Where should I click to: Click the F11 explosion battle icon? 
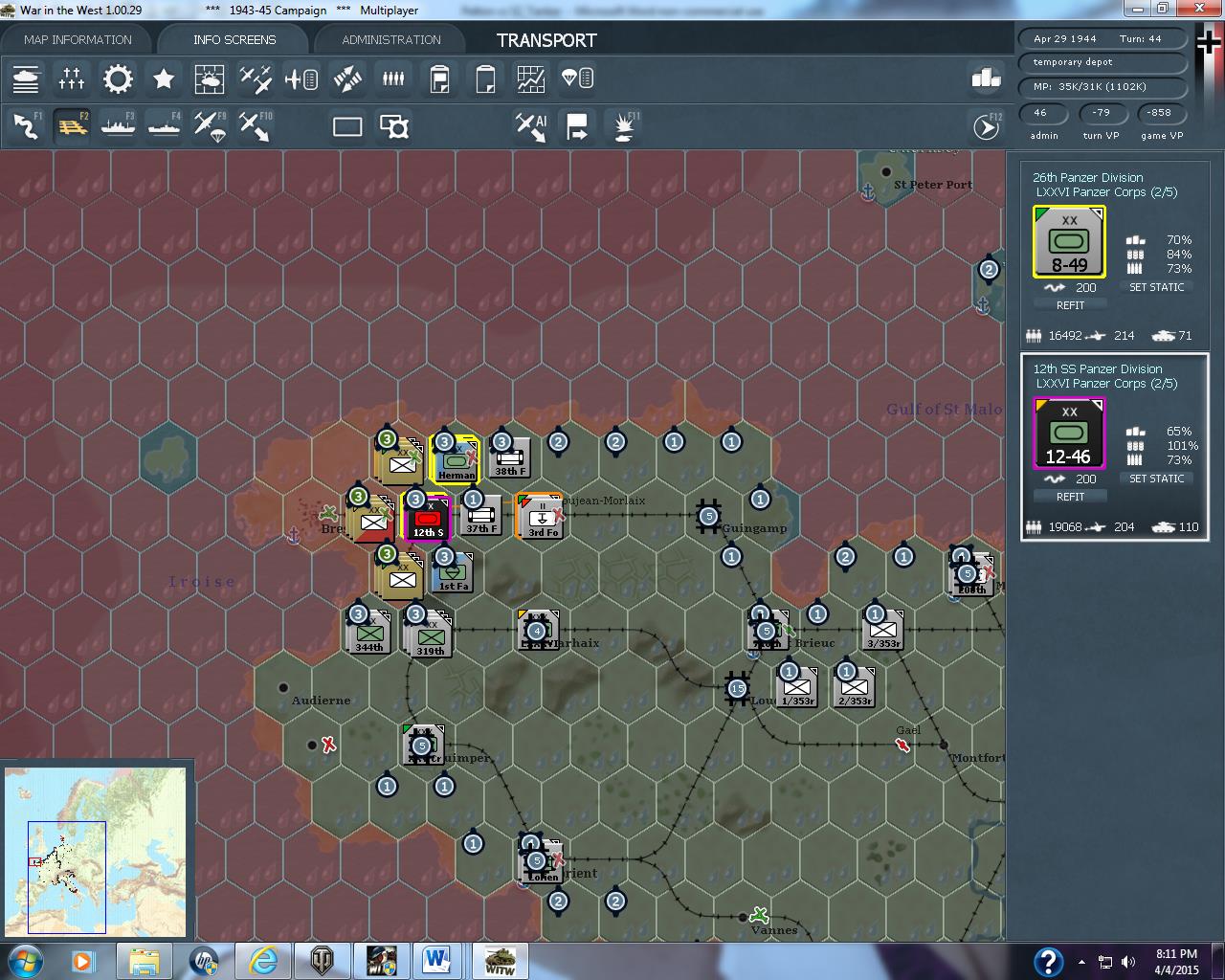click(x=624, y=126)
